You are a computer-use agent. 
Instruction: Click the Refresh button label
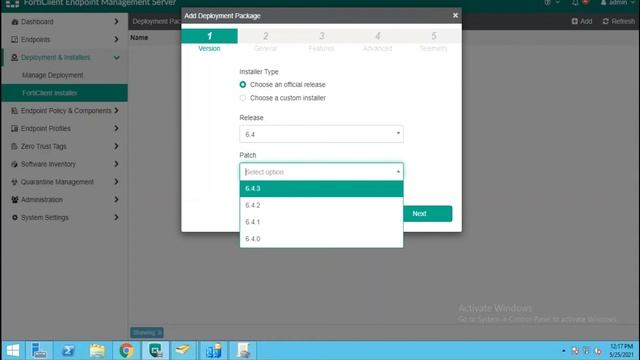point(623,21)
